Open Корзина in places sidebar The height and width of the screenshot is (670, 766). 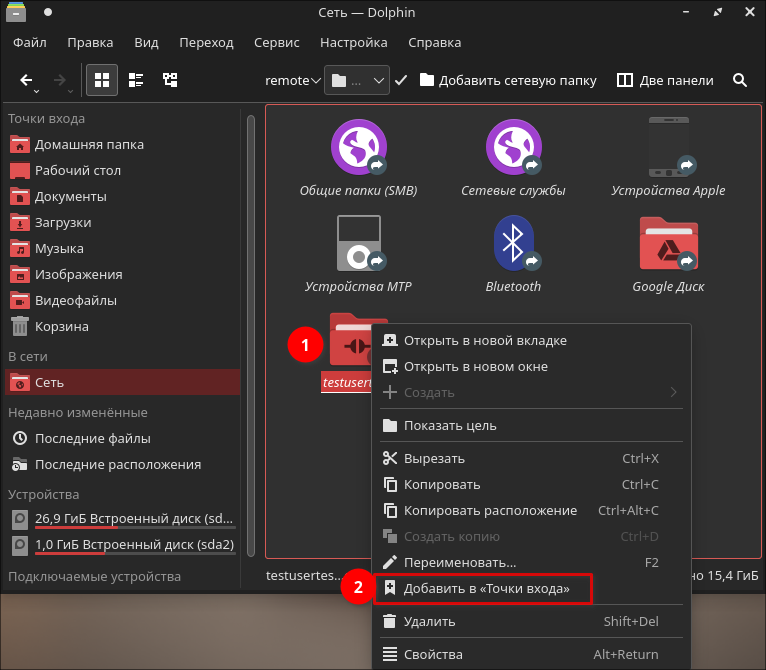point(61,326)
